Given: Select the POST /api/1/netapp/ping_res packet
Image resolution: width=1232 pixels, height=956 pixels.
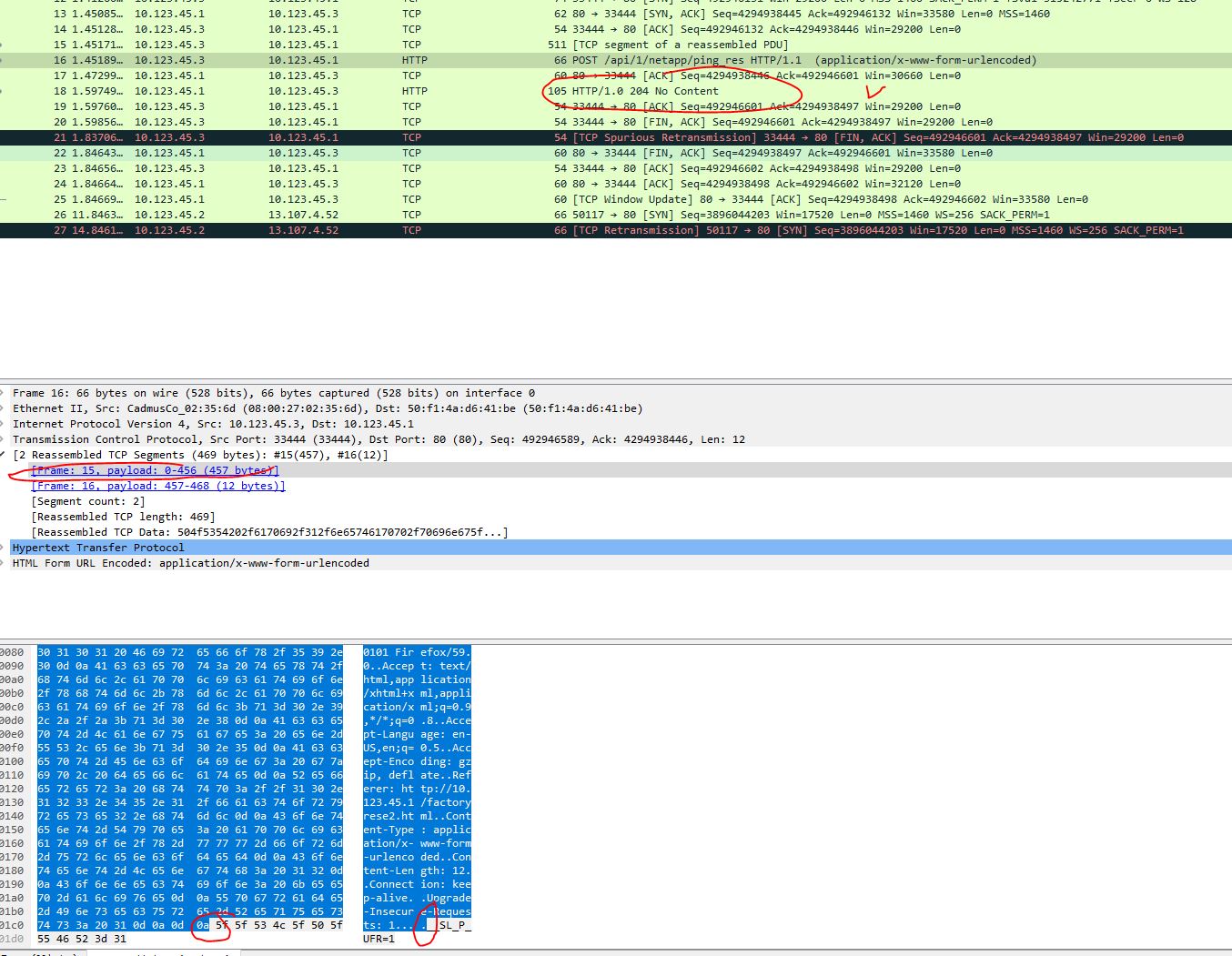Looking at the screenshot, I should [364, 60].
